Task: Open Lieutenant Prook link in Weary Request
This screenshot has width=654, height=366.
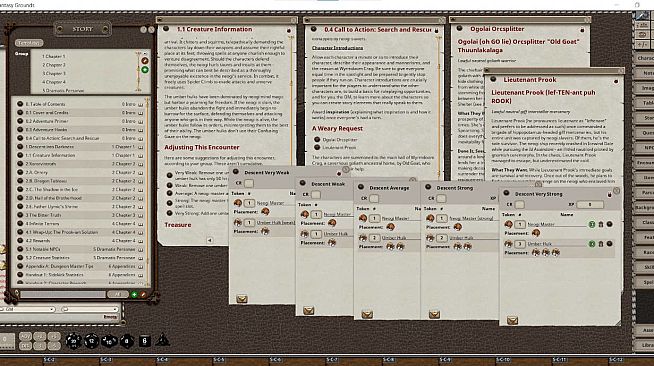Action: click(317, 147)
